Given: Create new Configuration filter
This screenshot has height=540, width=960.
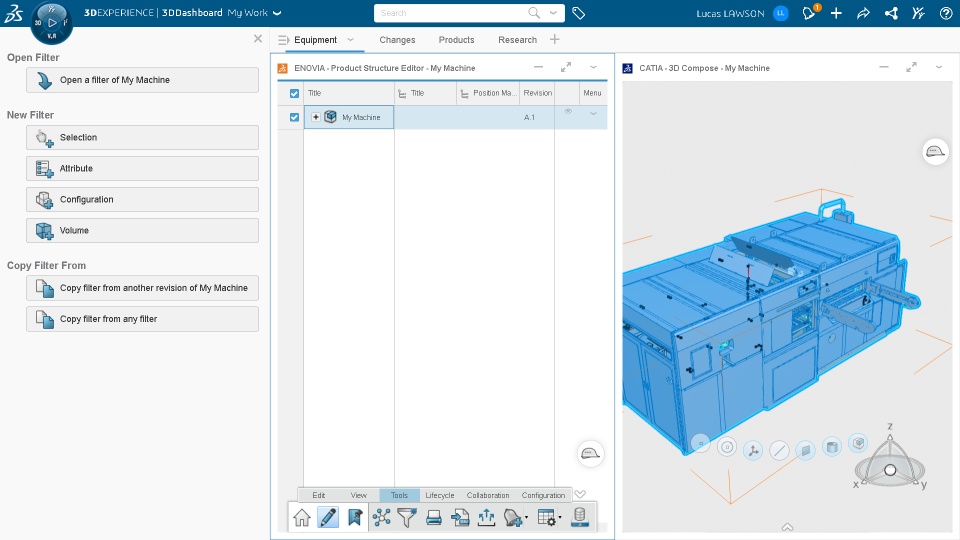Looking at the screenshot, I should coord(142,200).
